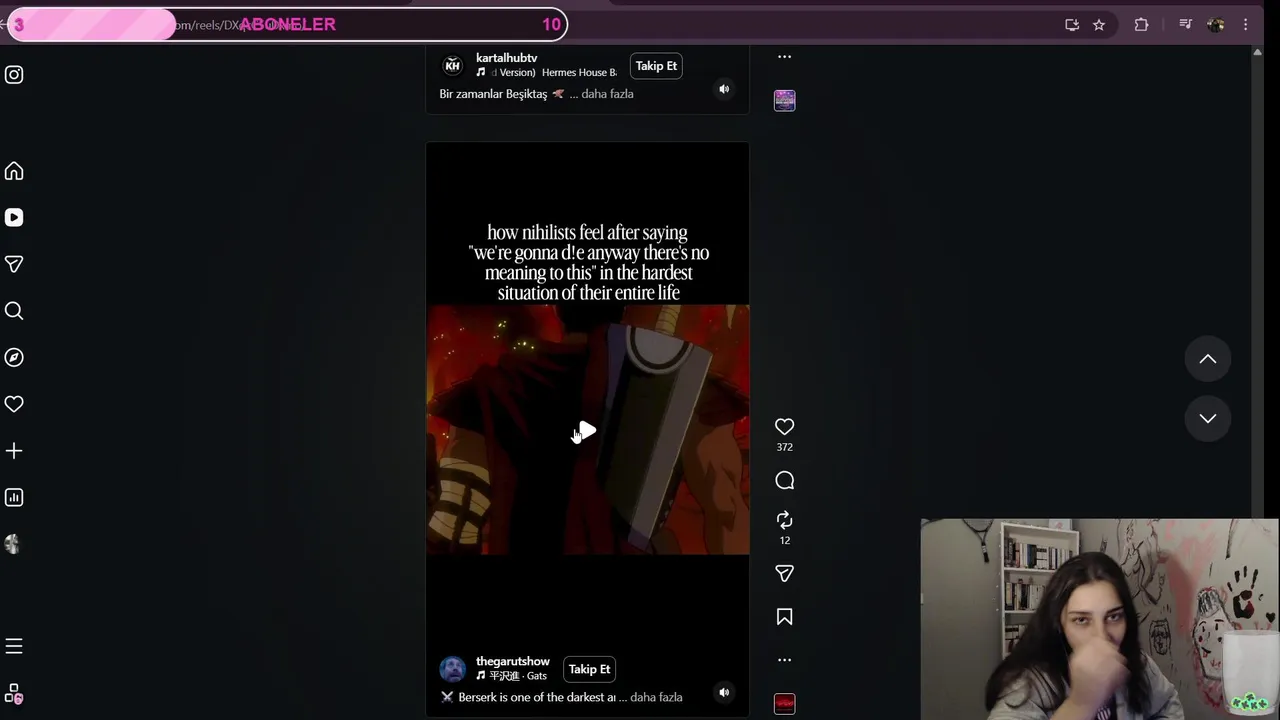Open the audio thumbnail of thegarutshow reel
The height and width of the screenshot is (720, 1280).
[784, 704]
